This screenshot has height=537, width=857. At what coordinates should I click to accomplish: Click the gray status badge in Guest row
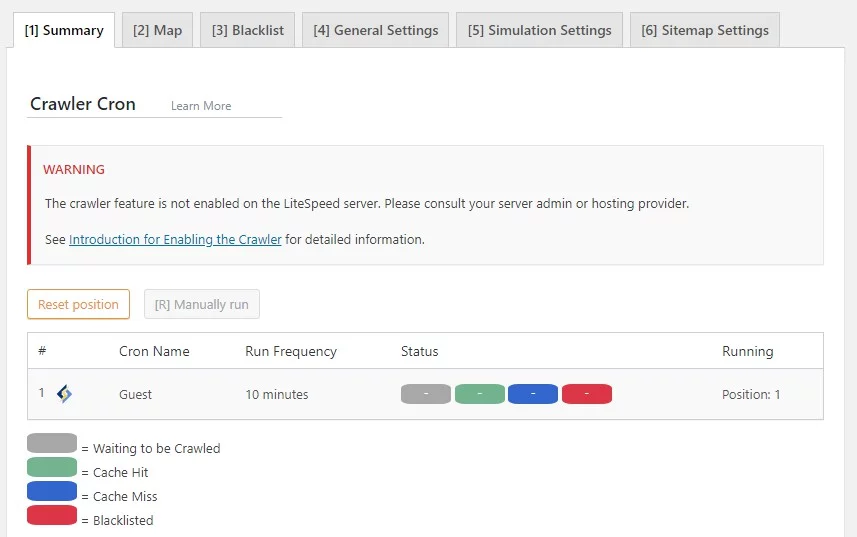point(426,394)
